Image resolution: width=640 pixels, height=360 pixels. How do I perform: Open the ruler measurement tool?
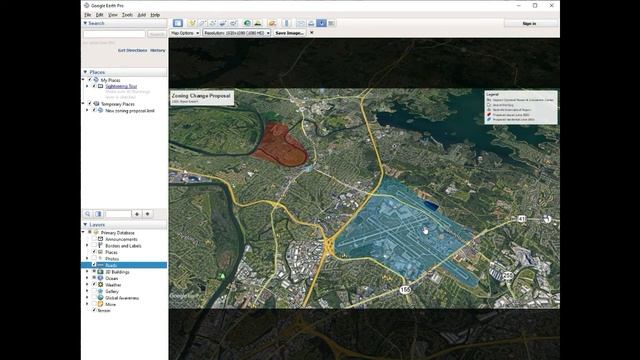[x=287, y=23]
